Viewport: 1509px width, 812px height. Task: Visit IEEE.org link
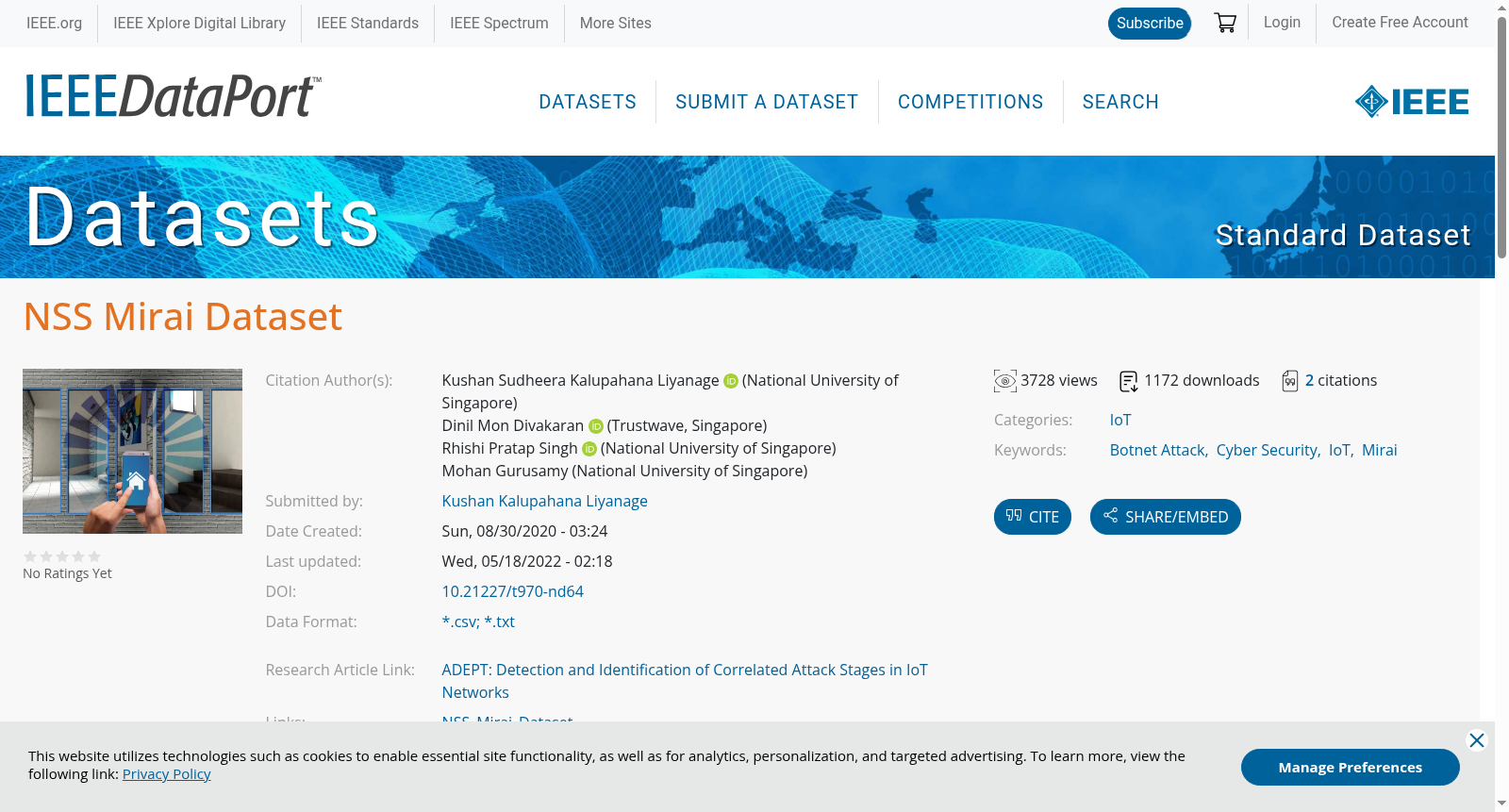54,23
